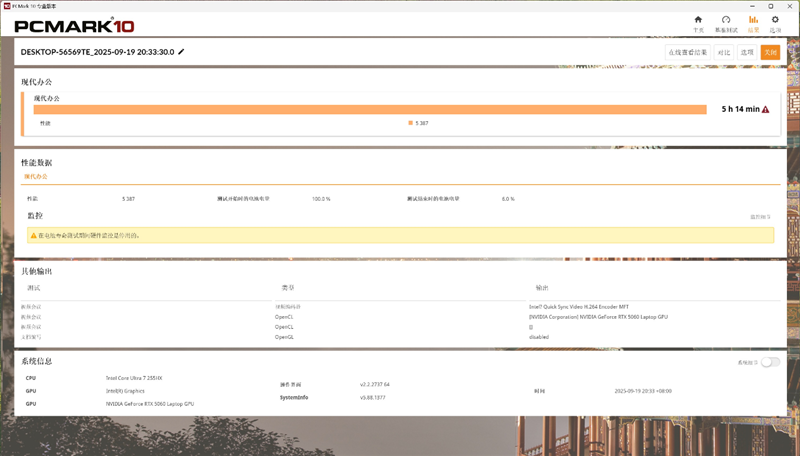Click warning triangle beside 5 h 14 min
The height and width of the screenshot is (456, 800).
(x=766, y=109)
